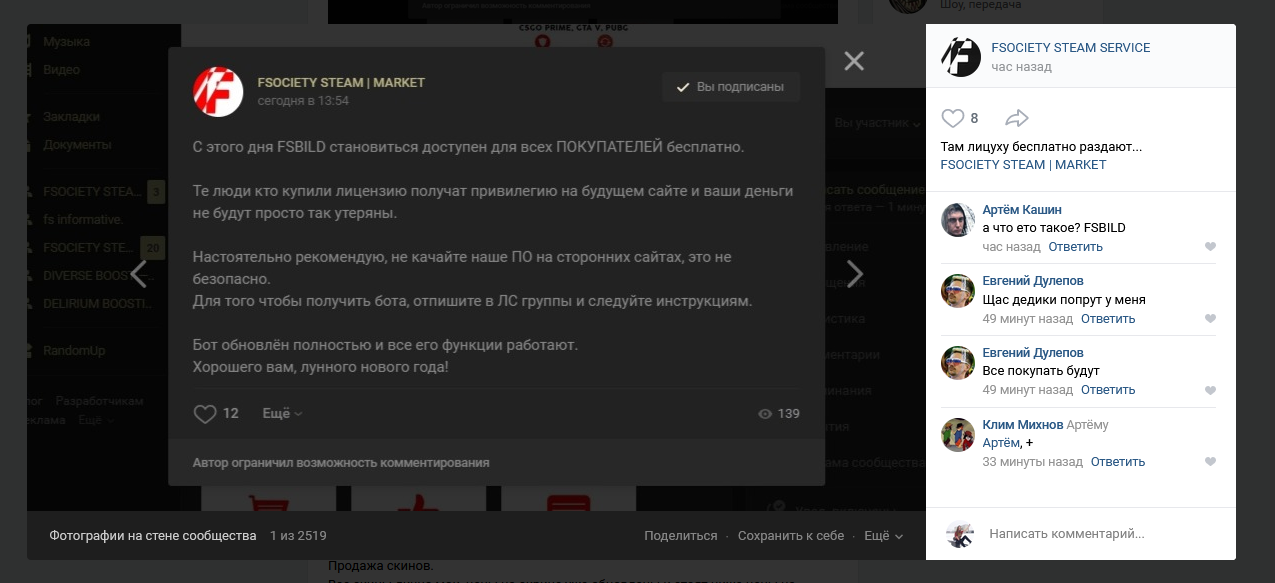
Task: Open the FSOCIETY STEAM SERVICE avatar in the comments panel
Action: (x=961, y=57)
